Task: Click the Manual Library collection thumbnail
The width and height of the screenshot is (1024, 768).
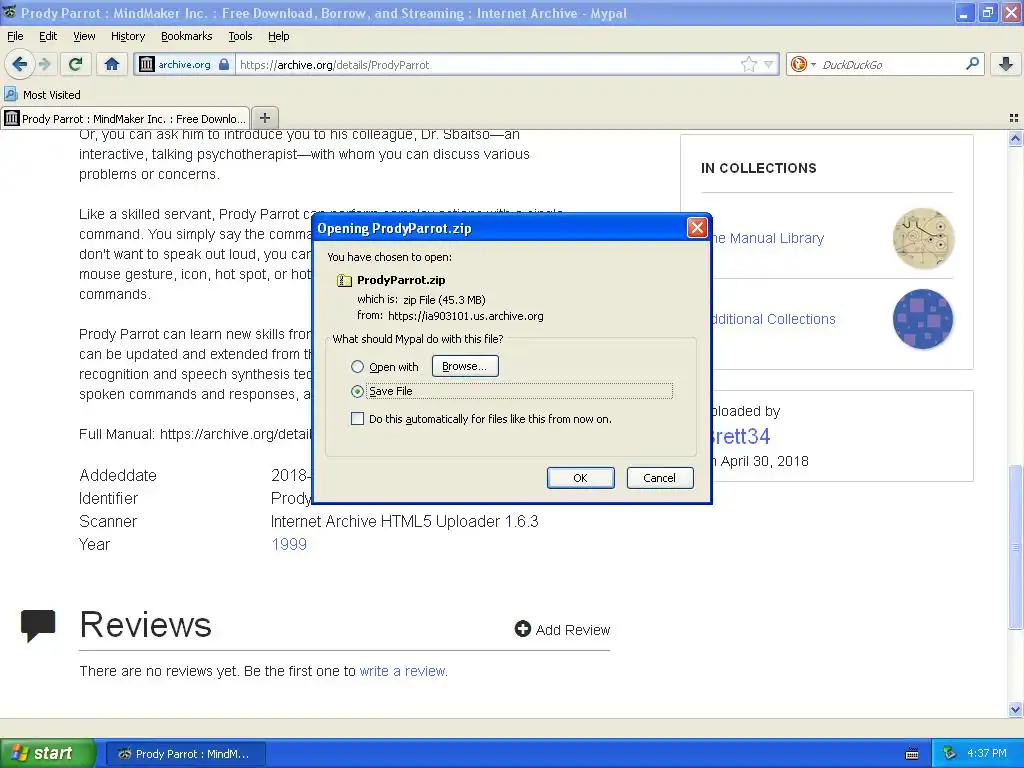Action: [x=923, y=238]
